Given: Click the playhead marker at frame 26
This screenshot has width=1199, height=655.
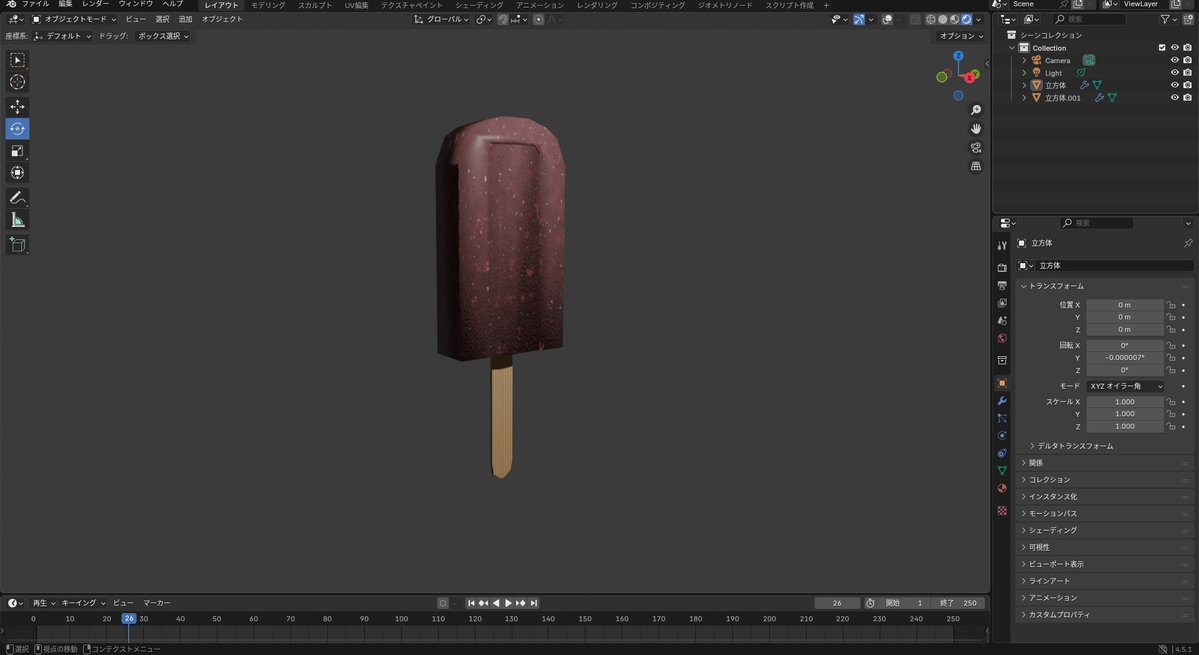Looking at the screenshot, I should 128,618.
